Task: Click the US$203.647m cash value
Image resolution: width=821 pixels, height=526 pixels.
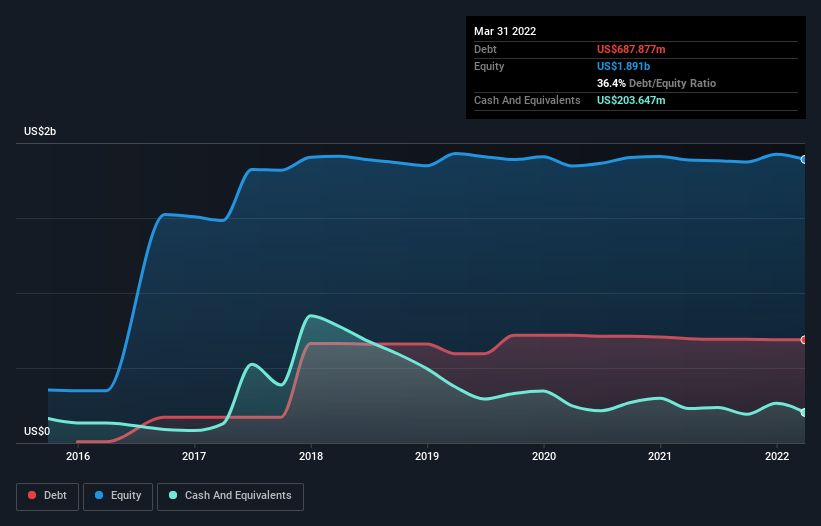Action: [x=631, y=100]
